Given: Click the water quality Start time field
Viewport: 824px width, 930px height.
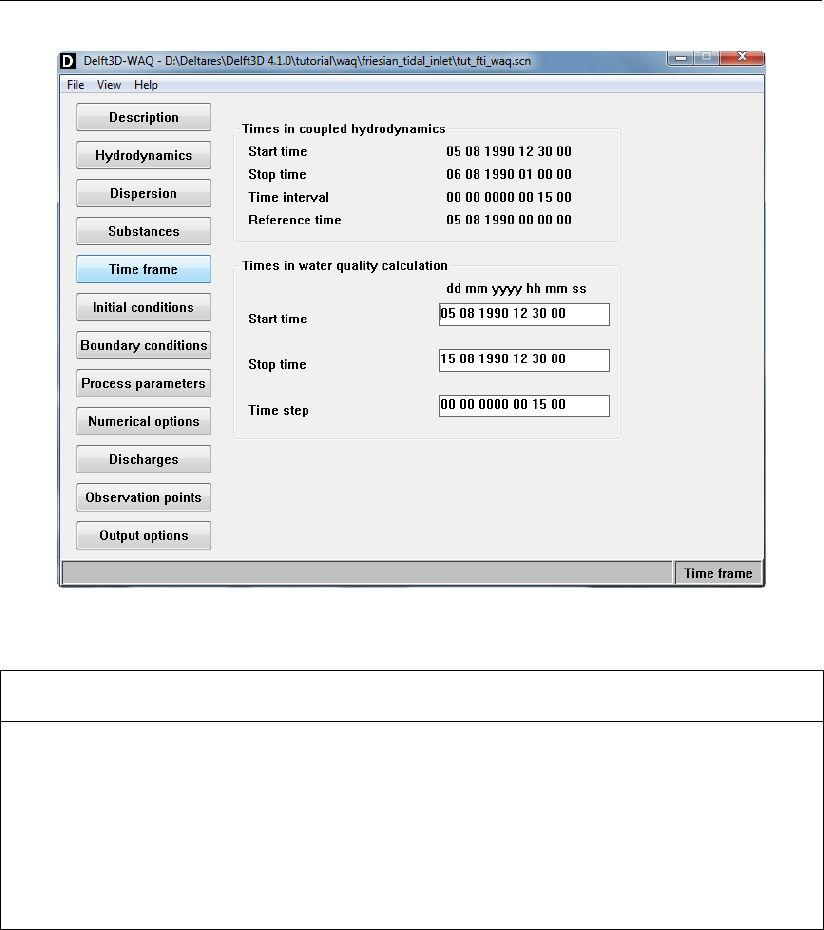Looking at the screenshot, I should click(x=524, y=314).
